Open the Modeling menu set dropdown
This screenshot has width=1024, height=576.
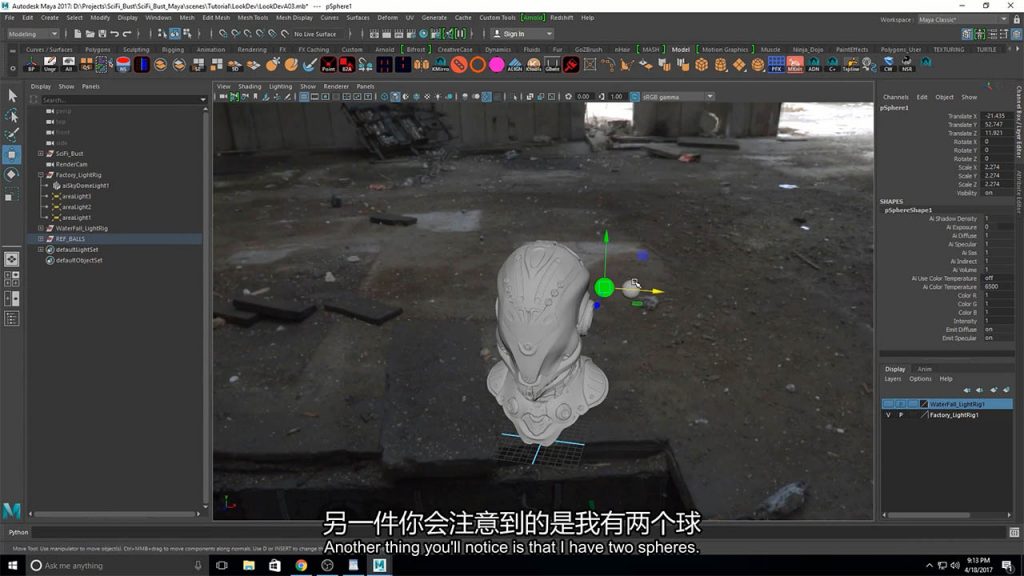33,34
